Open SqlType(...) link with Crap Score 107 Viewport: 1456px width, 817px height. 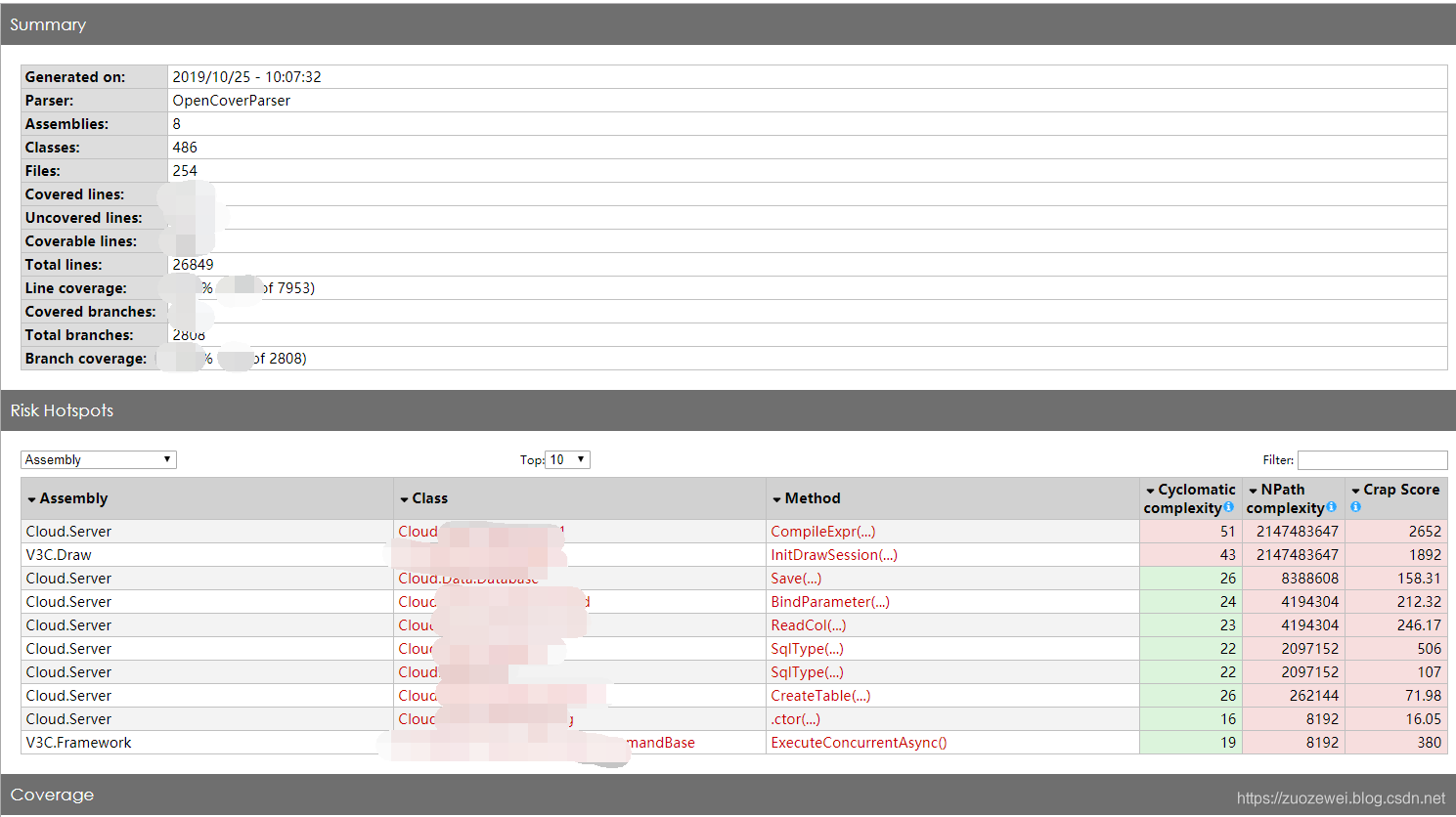807,672
